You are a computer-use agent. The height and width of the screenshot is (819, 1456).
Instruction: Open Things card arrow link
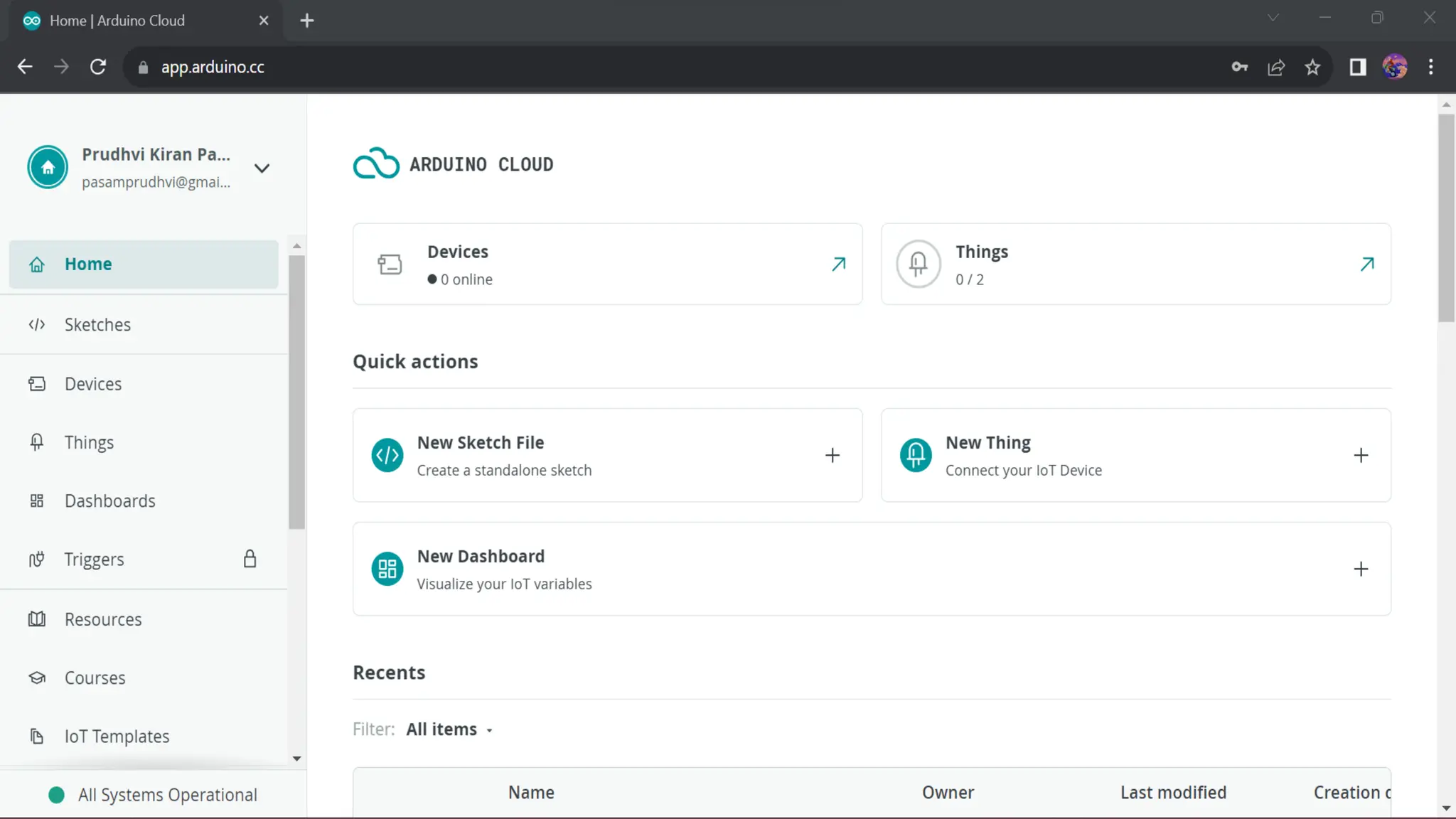coord(1366,264)
